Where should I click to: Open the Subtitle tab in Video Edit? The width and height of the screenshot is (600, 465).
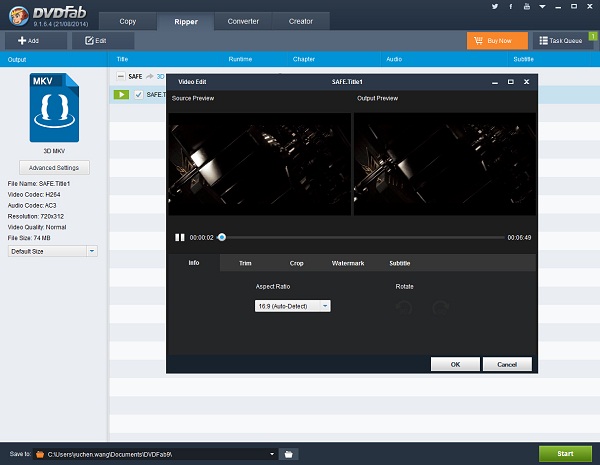[x=399, y=263]
